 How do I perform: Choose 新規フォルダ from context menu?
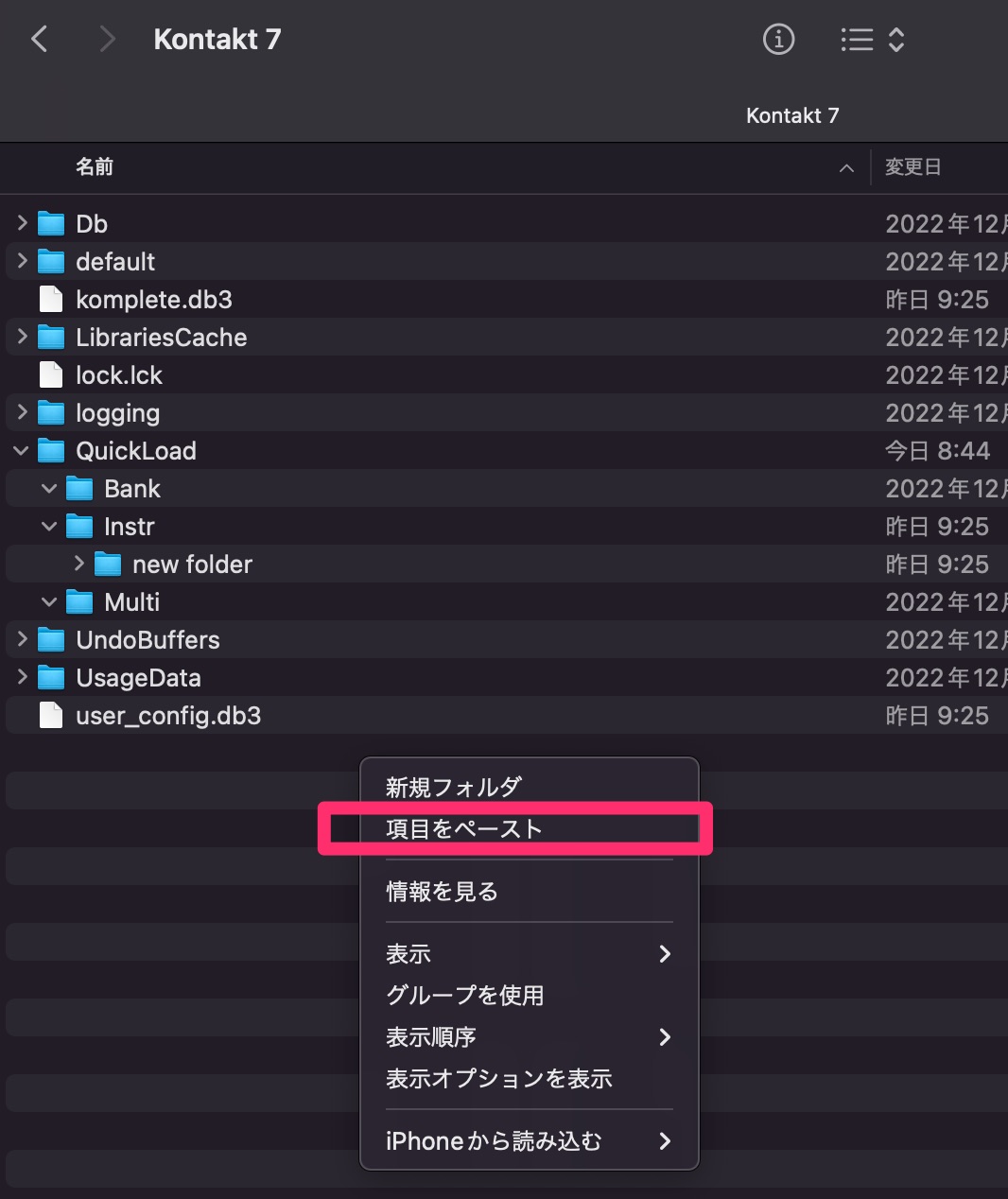[453, 787]
